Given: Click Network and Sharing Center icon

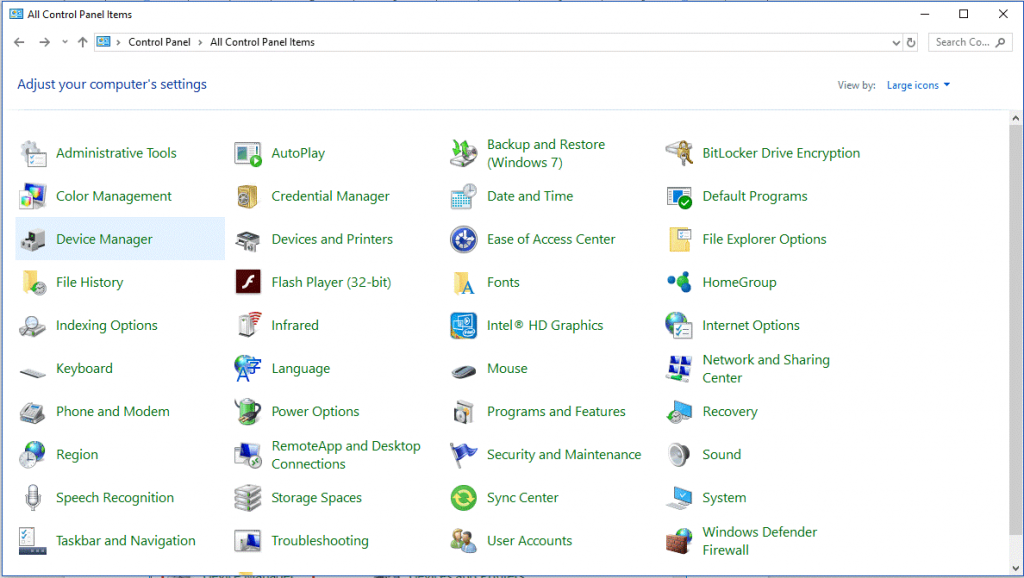Looking at the screenshot, I should coord(679,369).
